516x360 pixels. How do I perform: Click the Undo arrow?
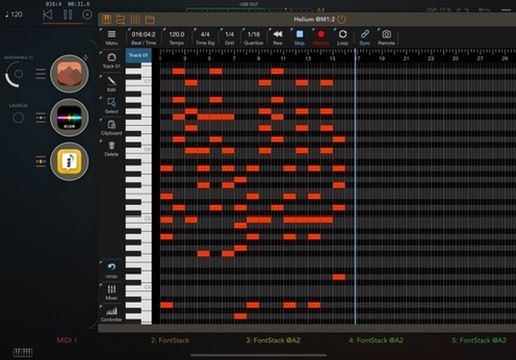tap(111, 270)
